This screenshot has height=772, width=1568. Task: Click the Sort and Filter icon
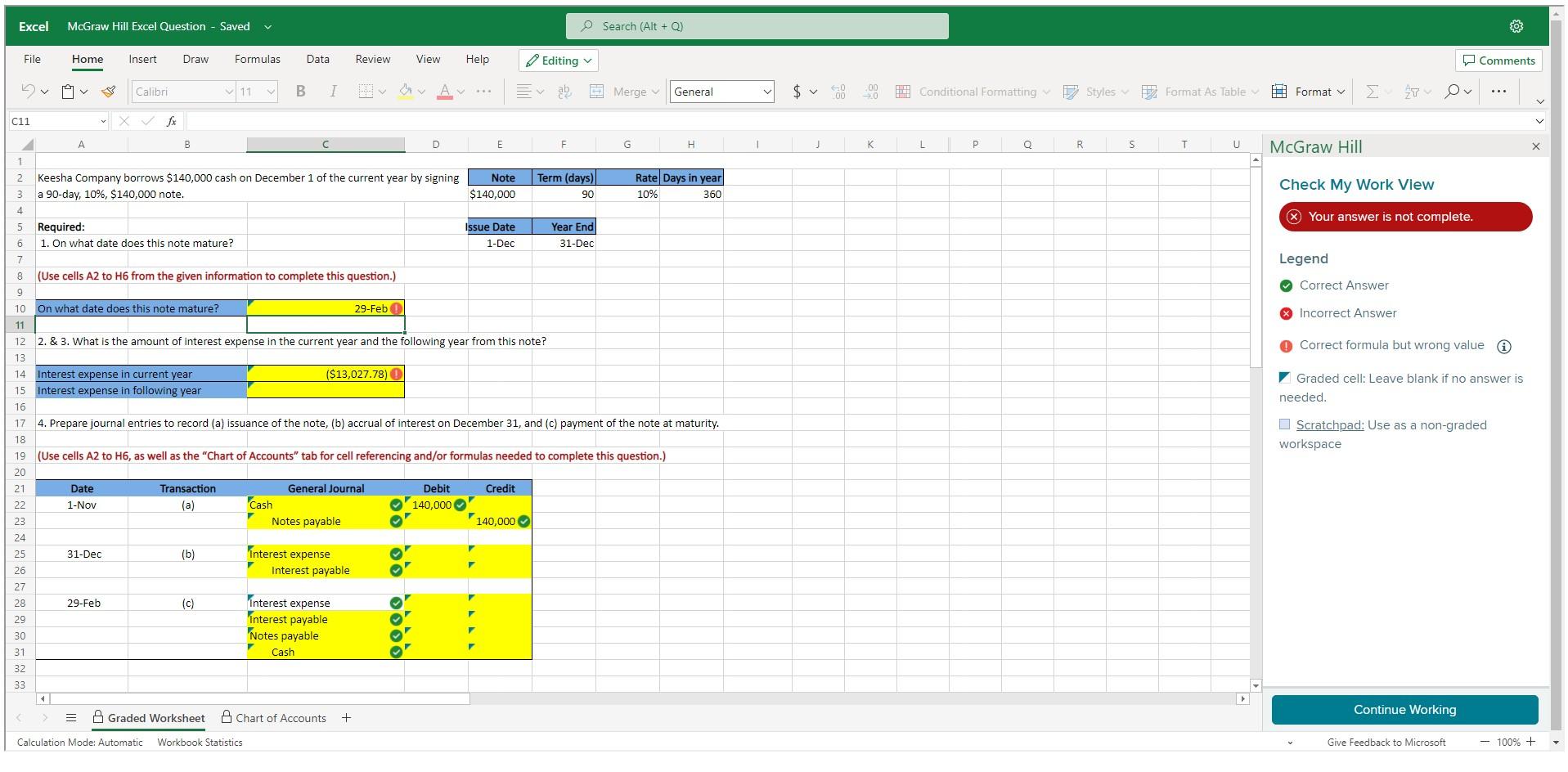(x=1411, y=92)
